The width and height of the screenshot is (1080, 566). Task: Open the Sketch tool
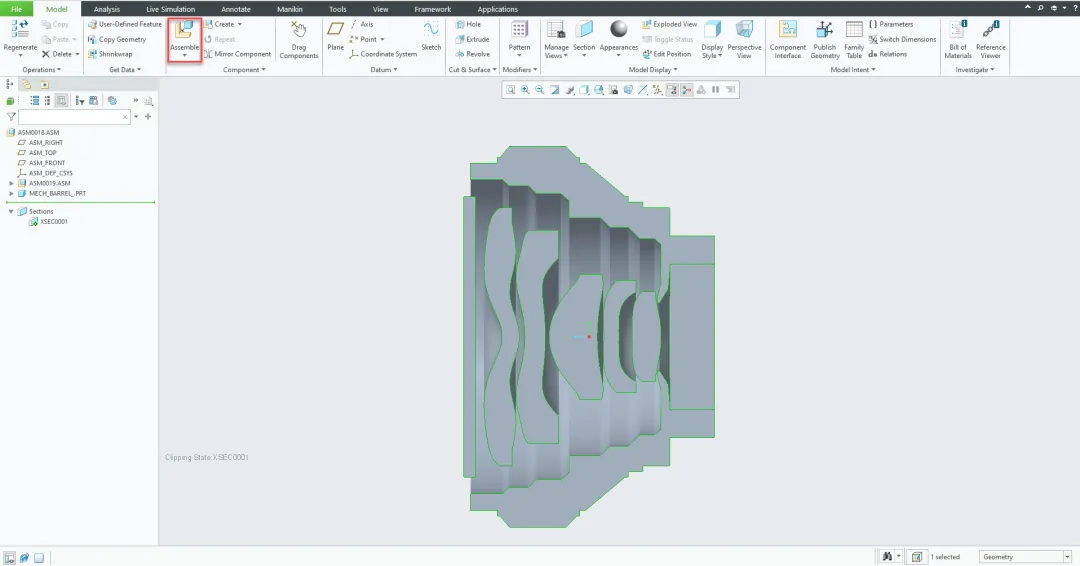click(x=431, y=35)
